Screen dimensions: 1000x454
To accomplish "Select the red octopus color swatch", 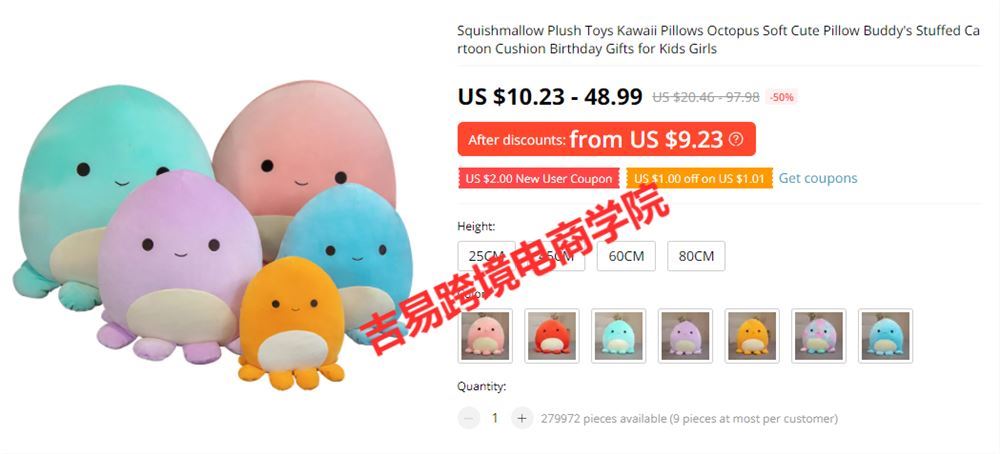I will pyautogui.click(x=552, y=336).
